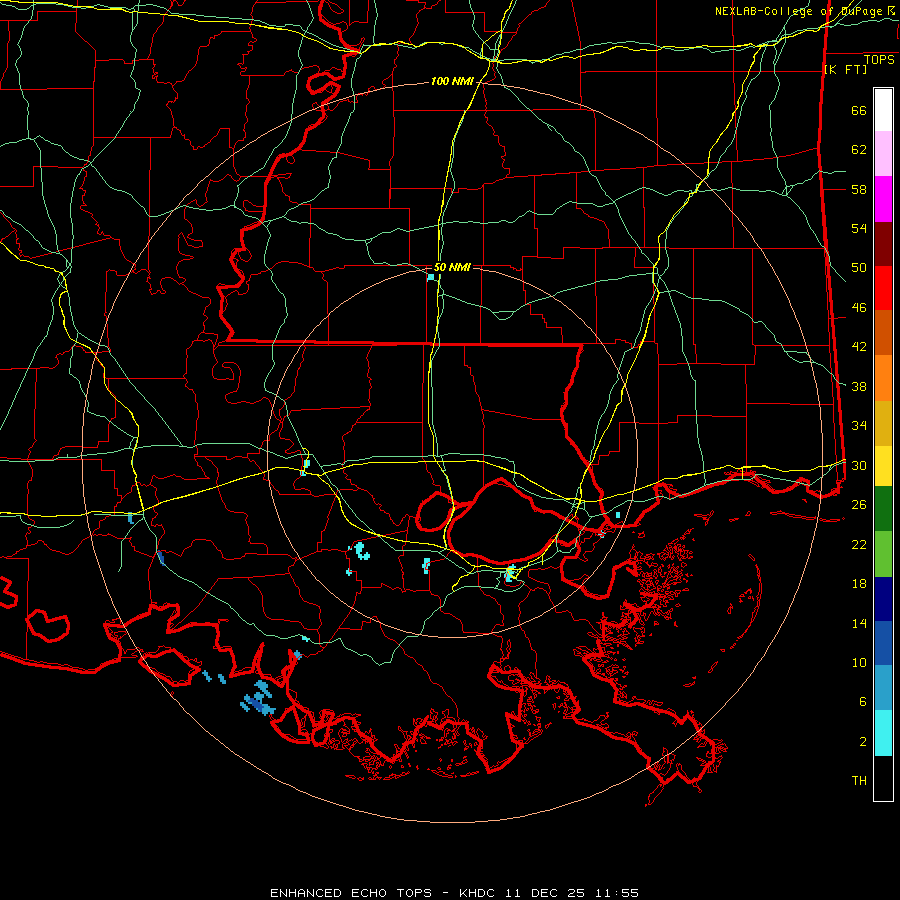900x900 pixels.
Task: Click the "50" value on the color scale
Action: coord(859,268)
